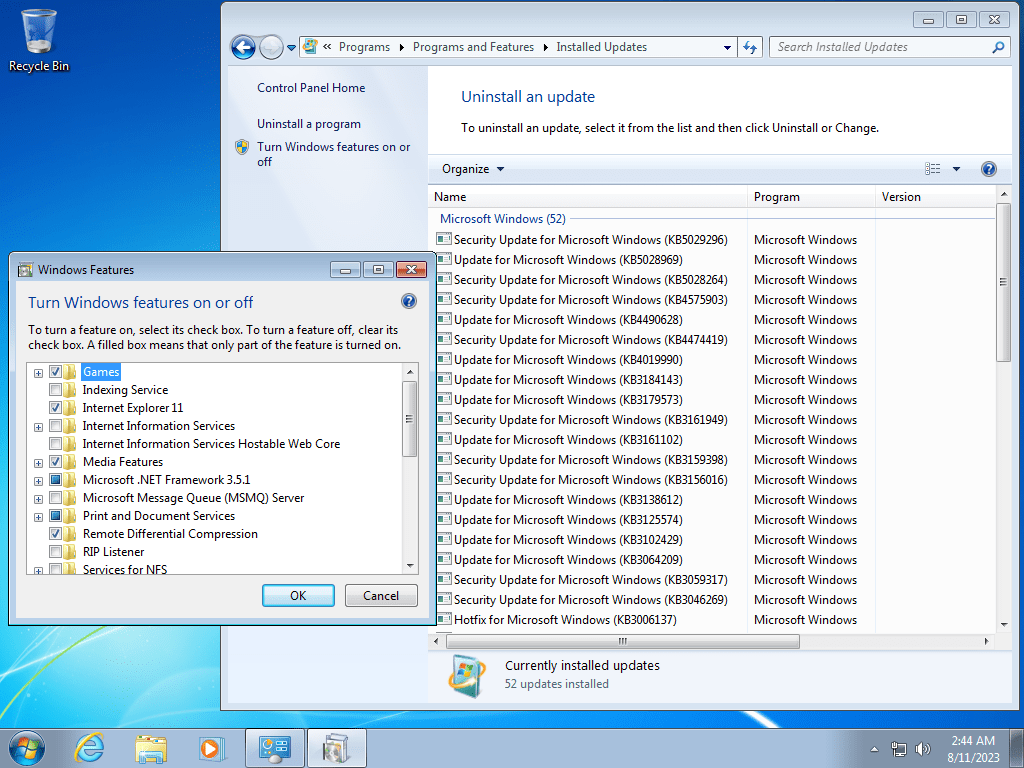This screenshot has width=1024, height=768.
Task: Click Cancel in Windows Features dialog
Action: (381, 596)
